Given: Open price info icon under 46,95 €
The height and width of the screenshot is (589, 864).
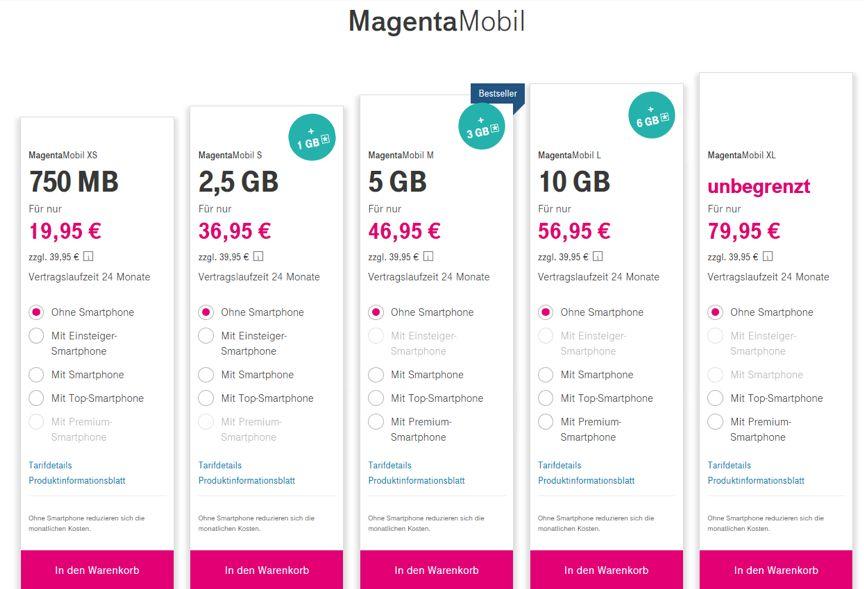Looking at the screenshot, I should click(x=428, y=256).
